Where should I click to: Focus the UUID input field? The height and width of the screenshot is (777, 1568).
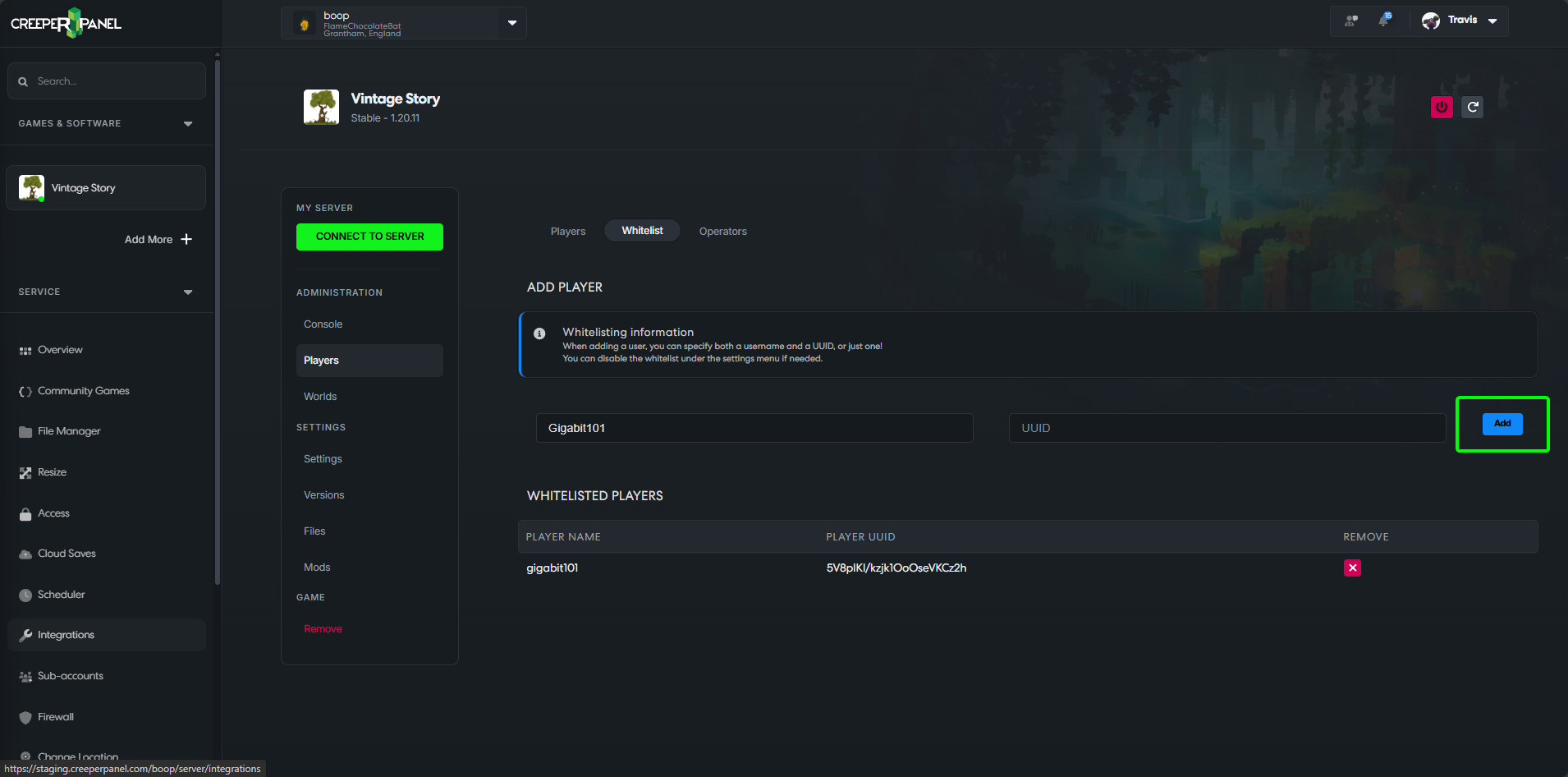(x=1227, y=428)
